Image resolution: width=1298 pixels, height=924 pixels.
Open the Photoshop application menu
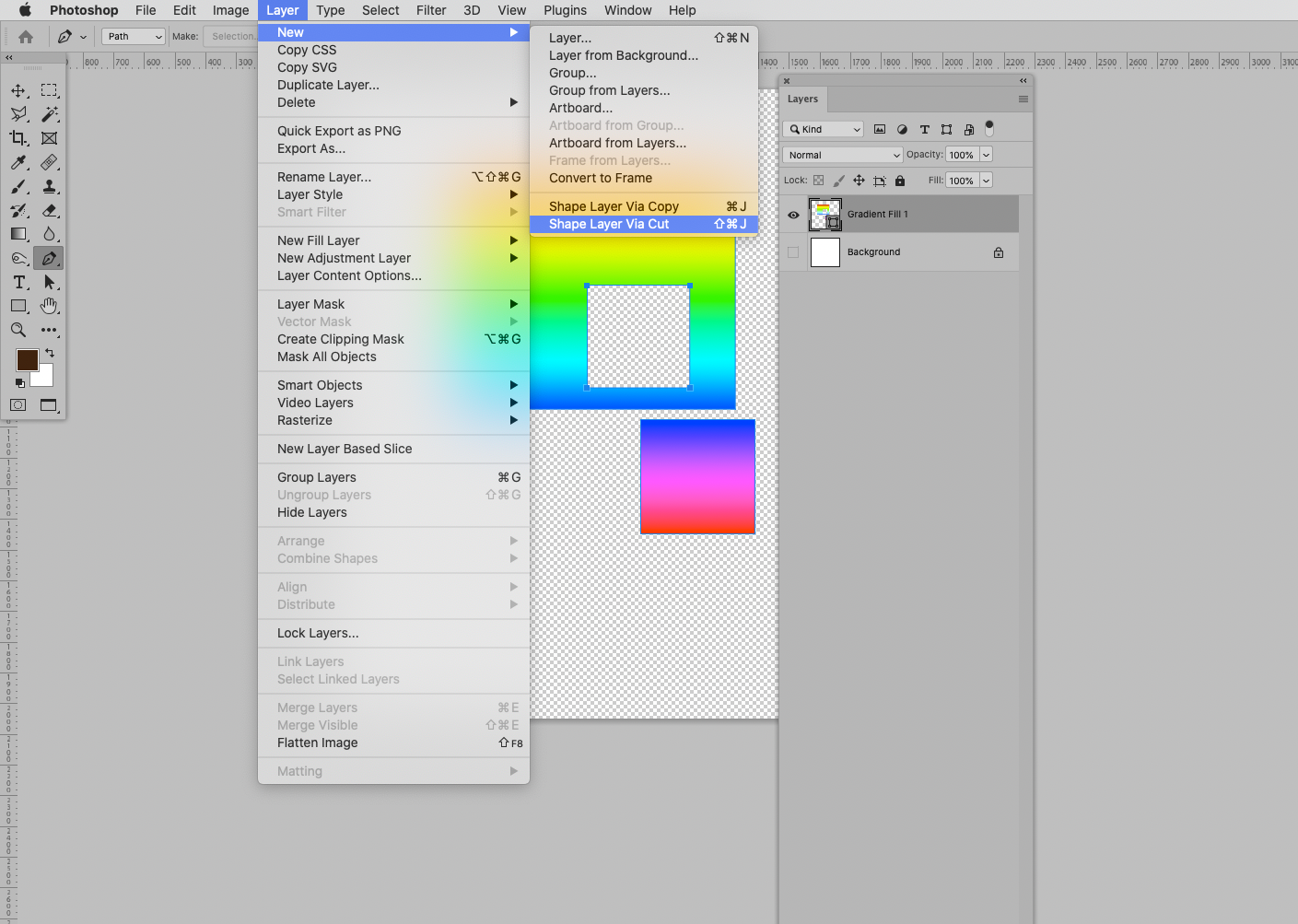pyautogui.click(x=84, y=10)
